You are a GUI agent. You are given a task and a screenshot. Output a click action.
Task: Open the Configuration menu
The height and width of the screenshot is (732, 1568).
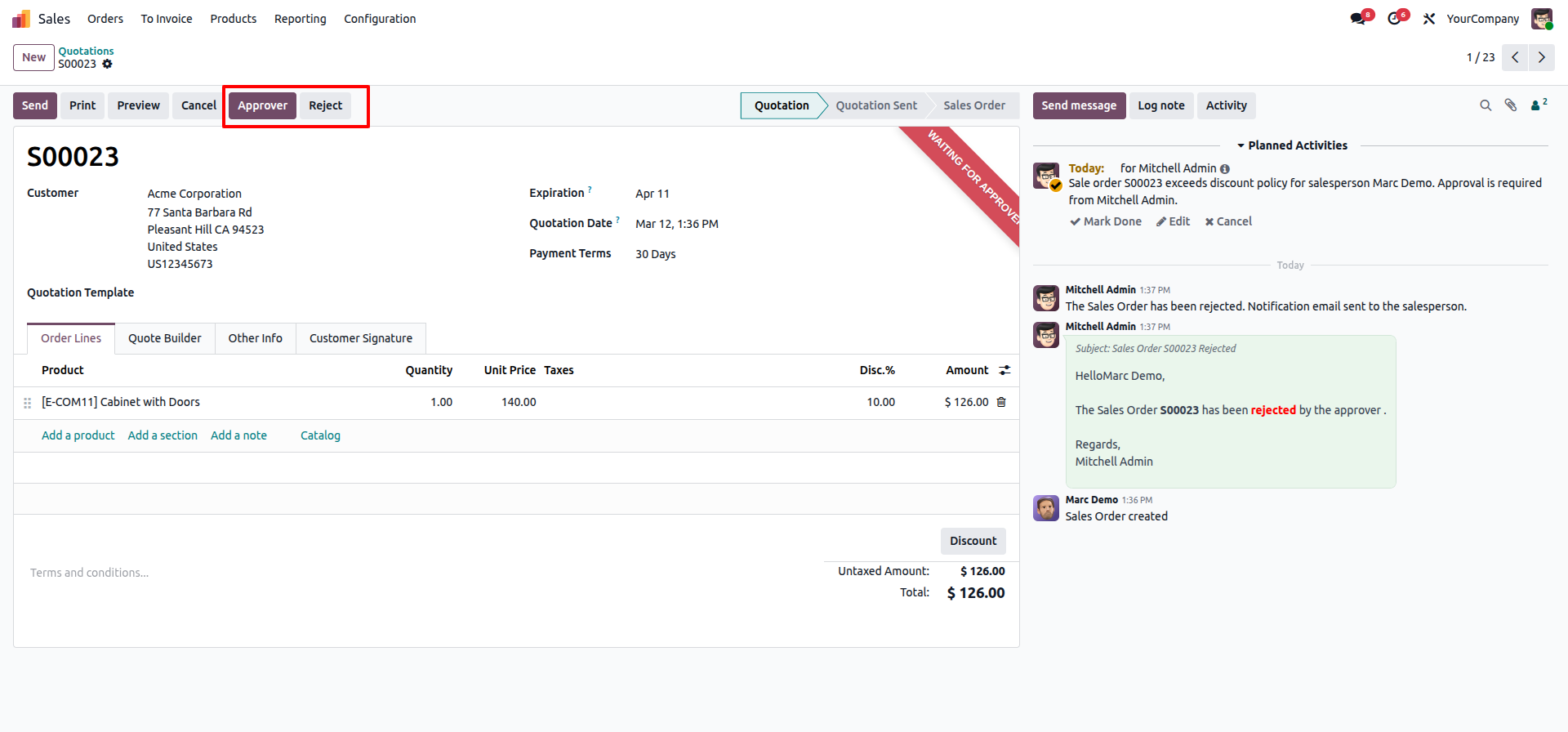[380, 19]
